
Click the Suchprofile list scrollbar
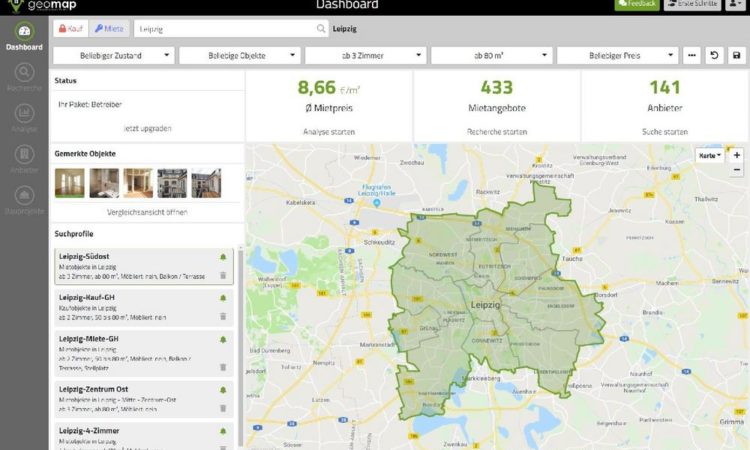pyautogui.click(x=240, y=347)
